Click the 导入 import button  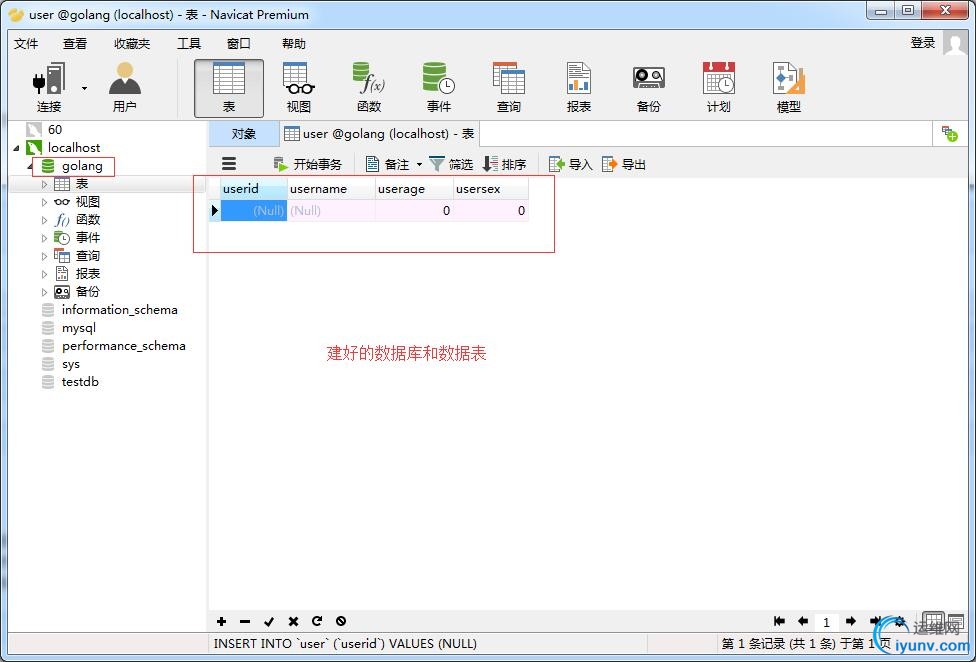point(570,164)
